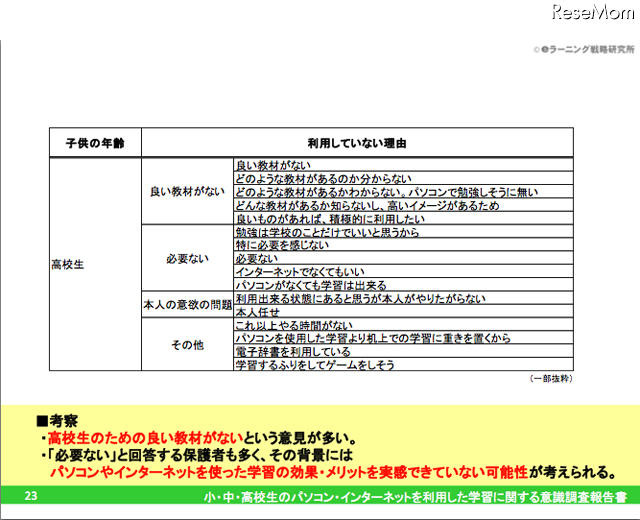
Task: Click row 特に必要を感じない
Action: tap(403, 245)
